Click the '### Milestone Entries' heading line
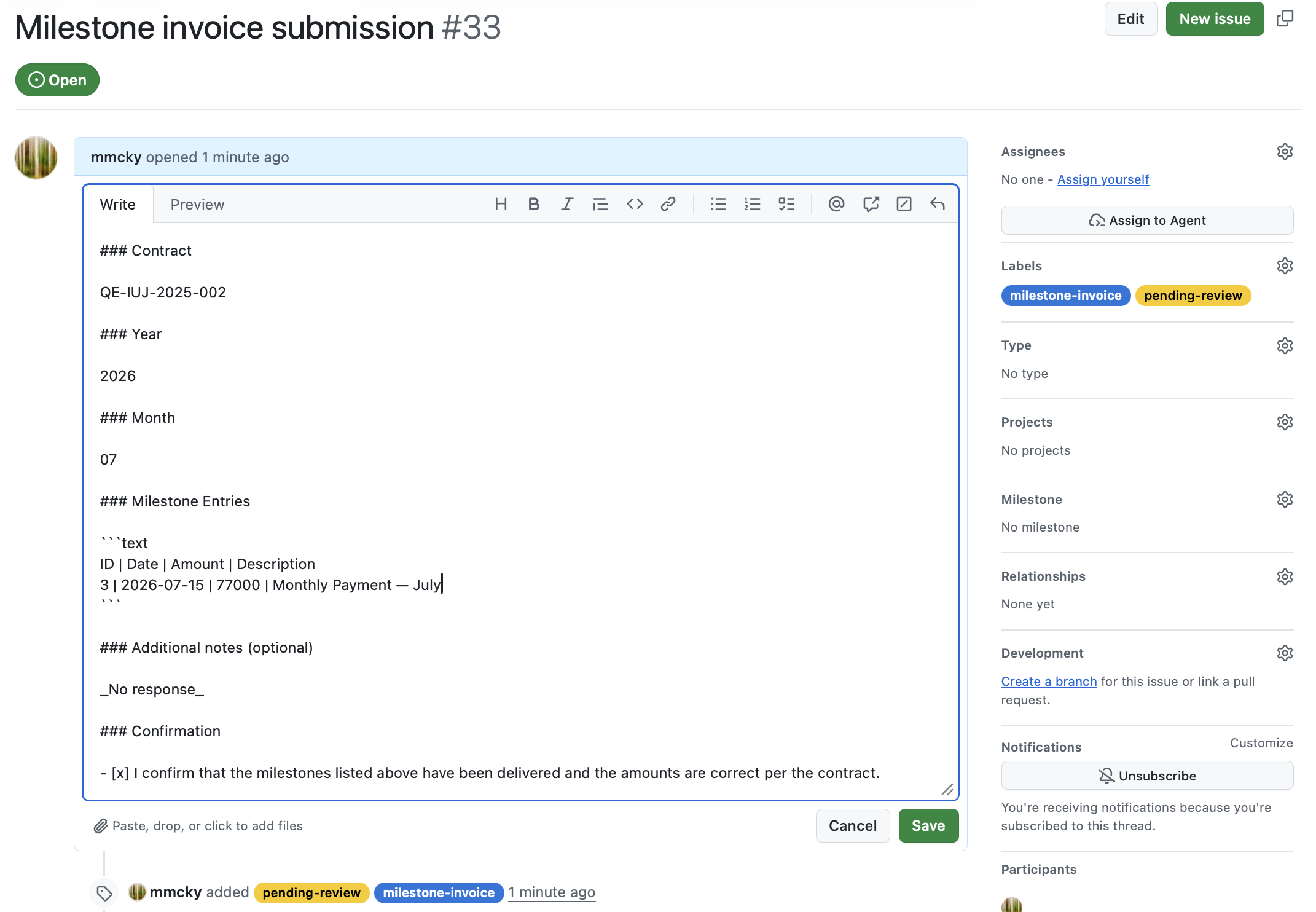The width and height of the screenshot is (1316, 912). pyautogui.click(x=175, y=501)
